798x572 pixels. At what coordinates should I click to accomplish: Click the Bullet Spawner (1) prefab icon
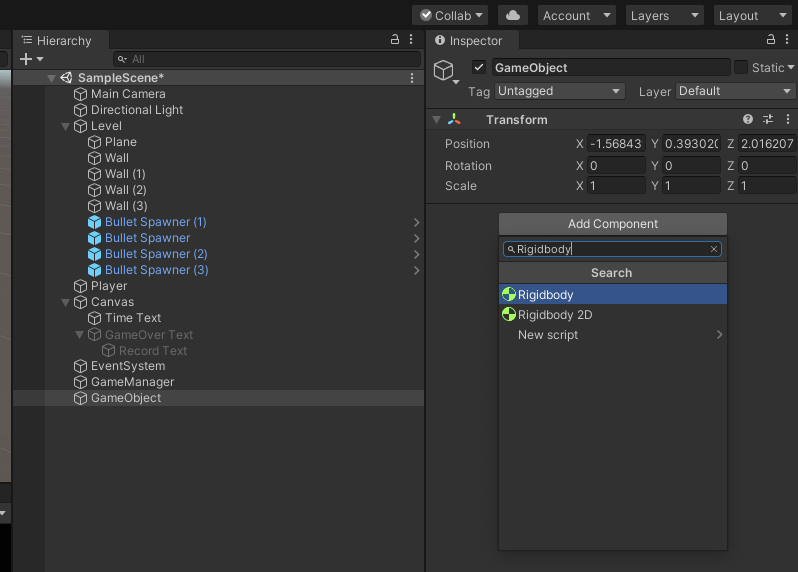pos(95,222)
